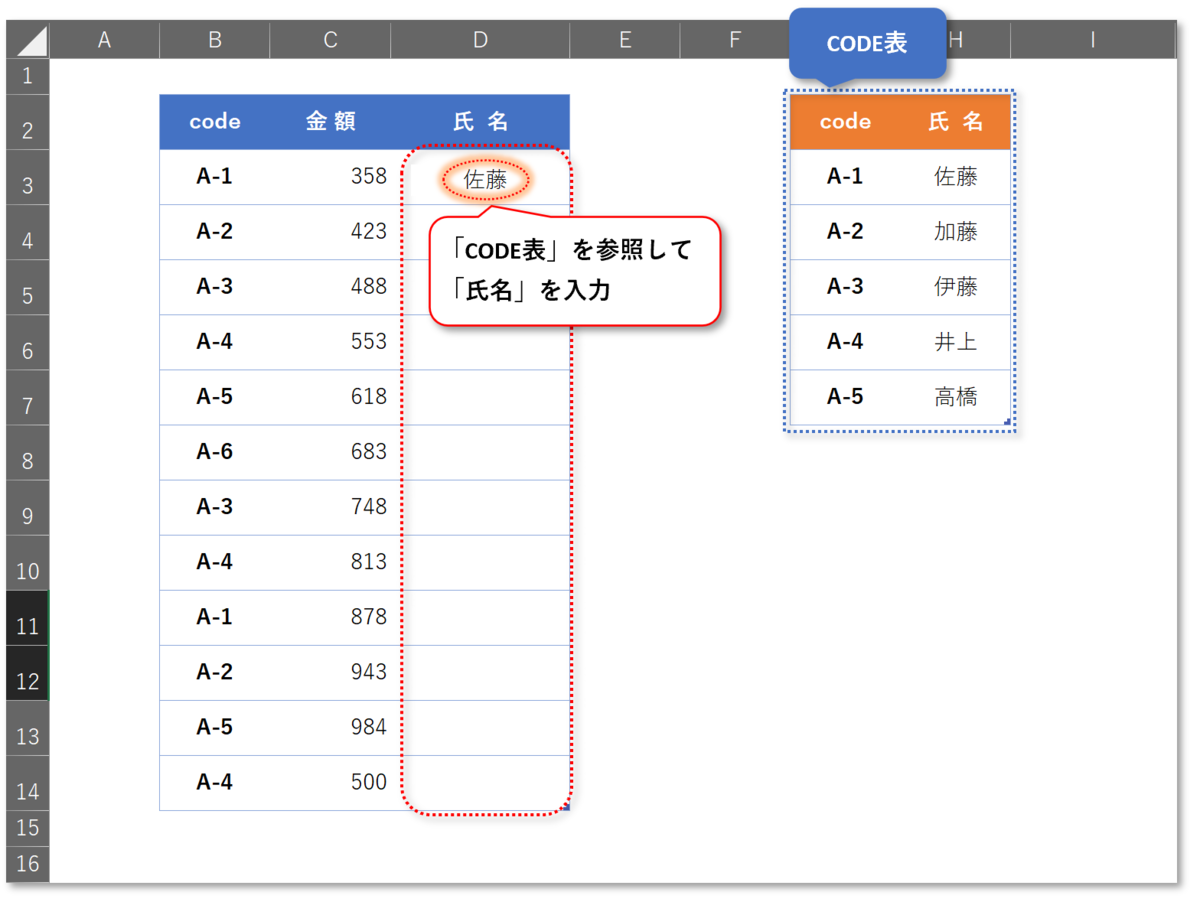Select row header 16
Screen dimensions: 1200x902
point(27,864)
